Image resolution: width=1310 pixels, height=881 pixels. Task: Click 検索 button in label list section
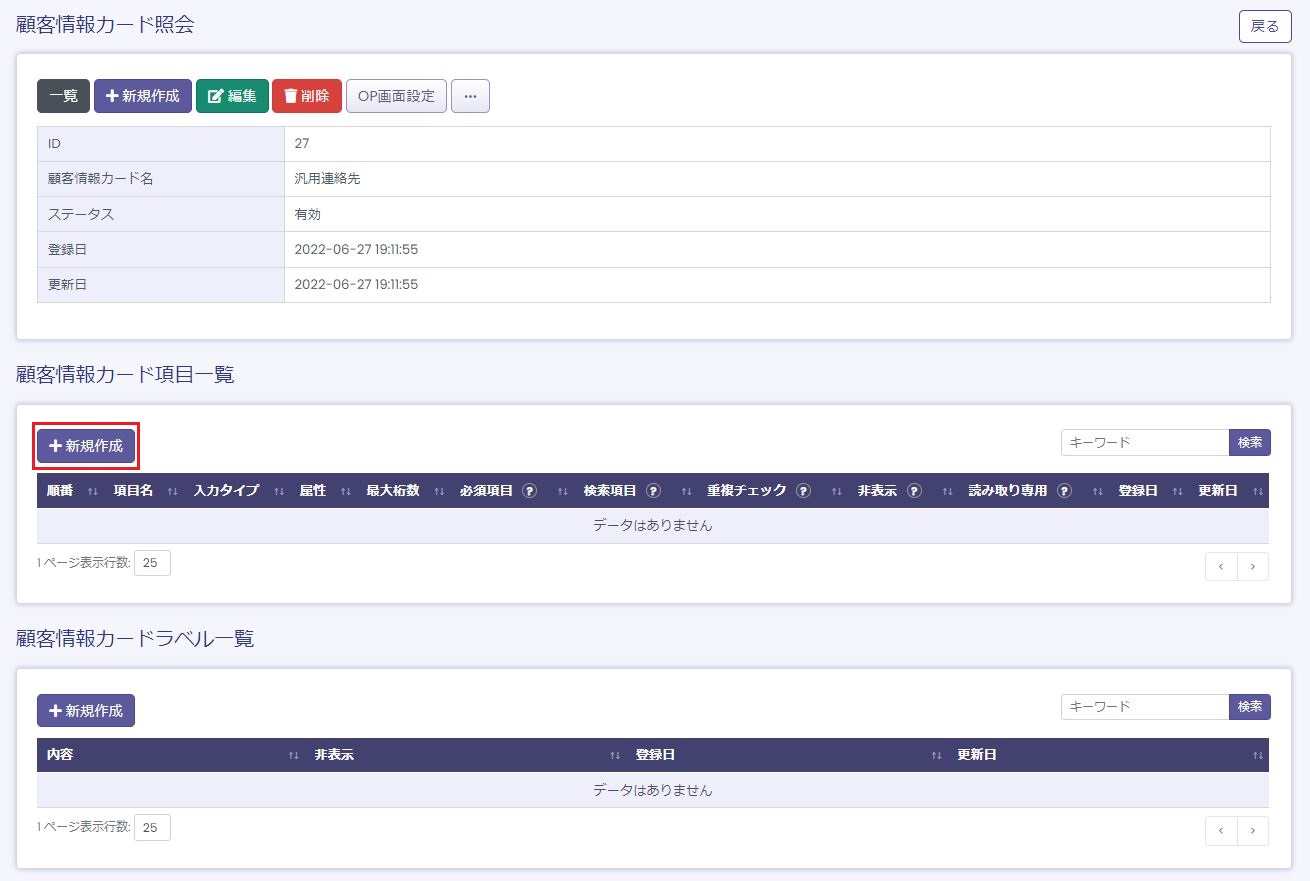[1249, 707]
